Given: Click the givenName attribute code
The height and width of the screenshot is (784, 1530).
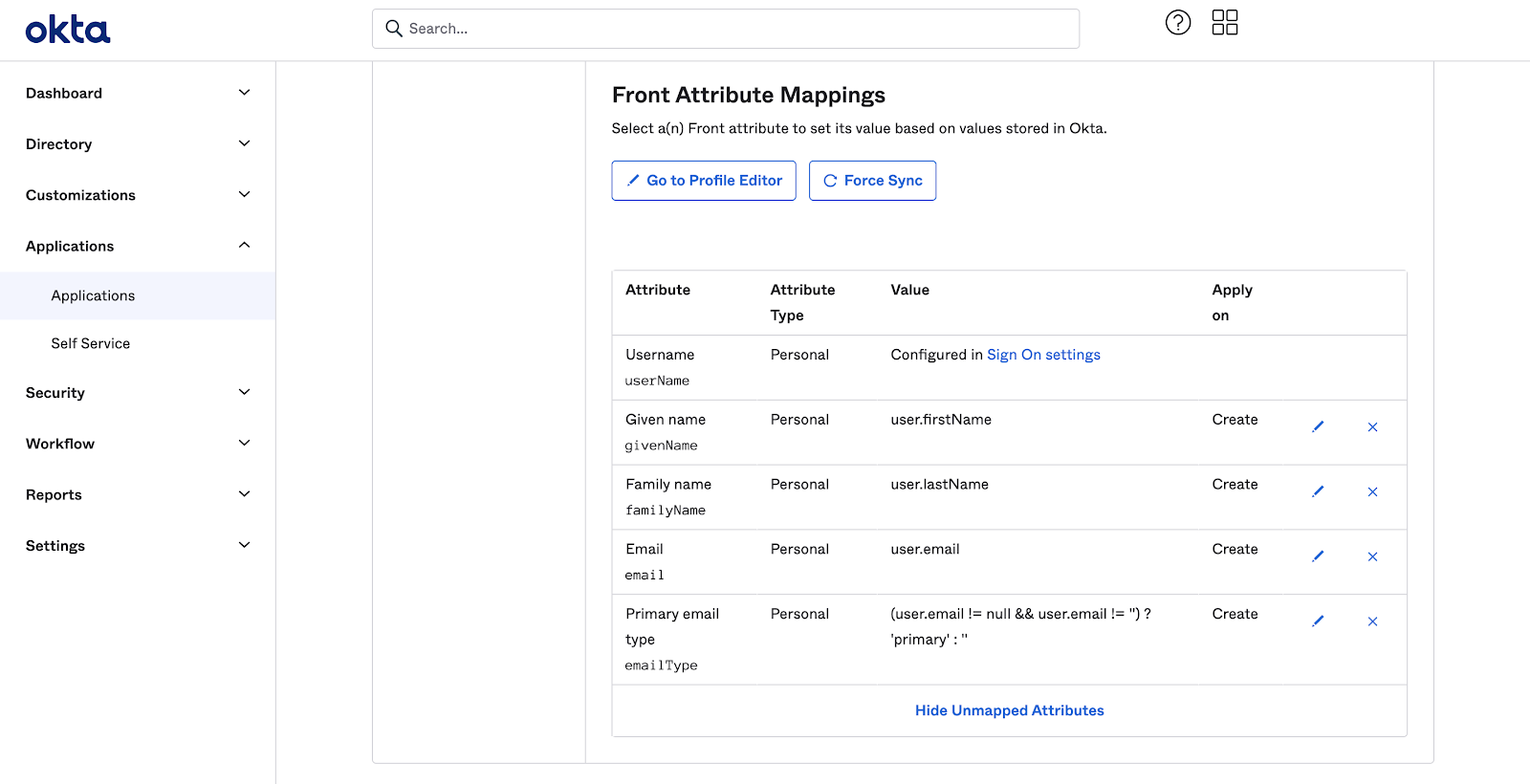Looking at the screenshot, I should 661,446.
